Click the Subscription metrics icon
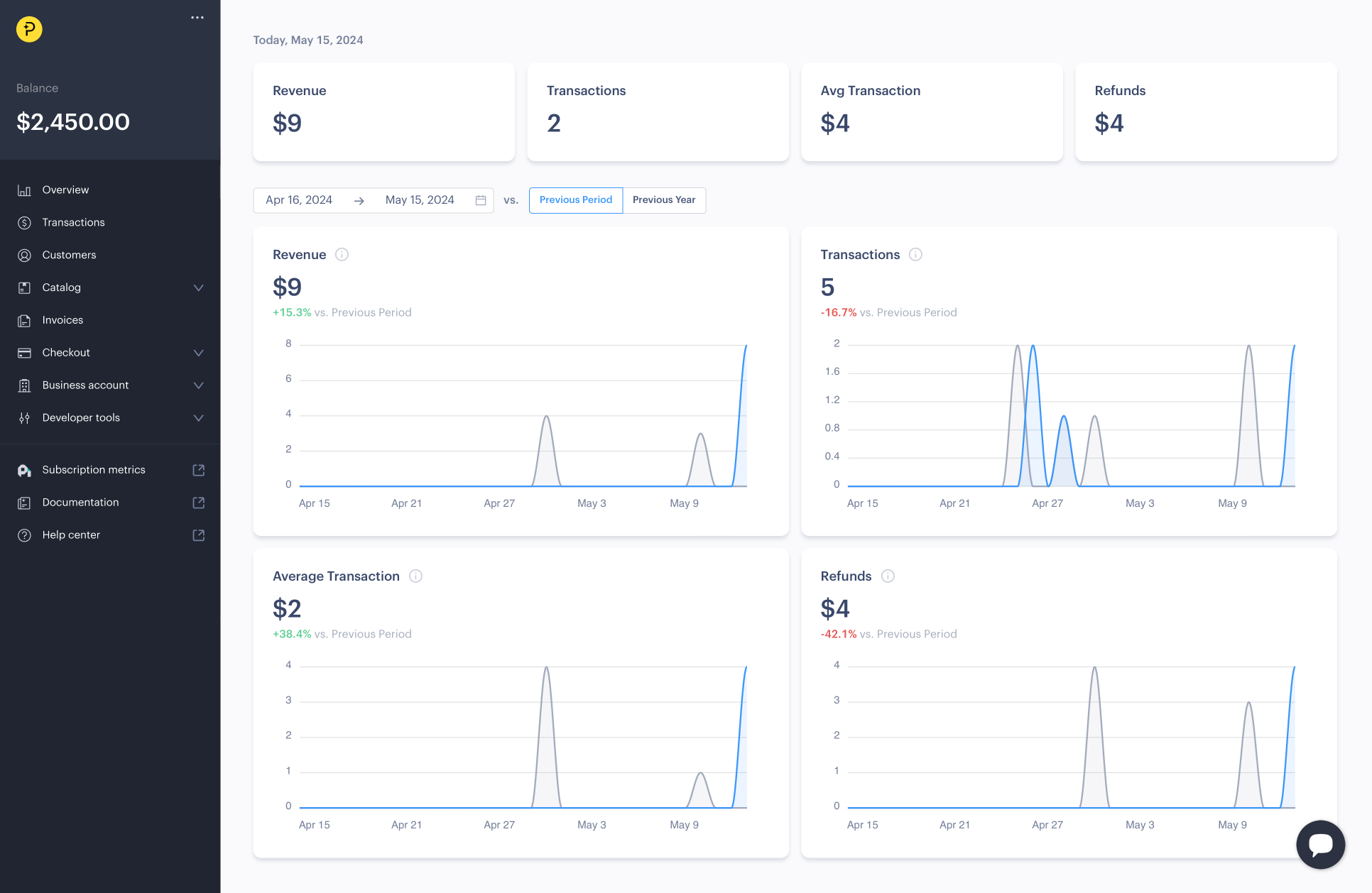This screenshot has height=893, width=1372. [x=24, y=470]
